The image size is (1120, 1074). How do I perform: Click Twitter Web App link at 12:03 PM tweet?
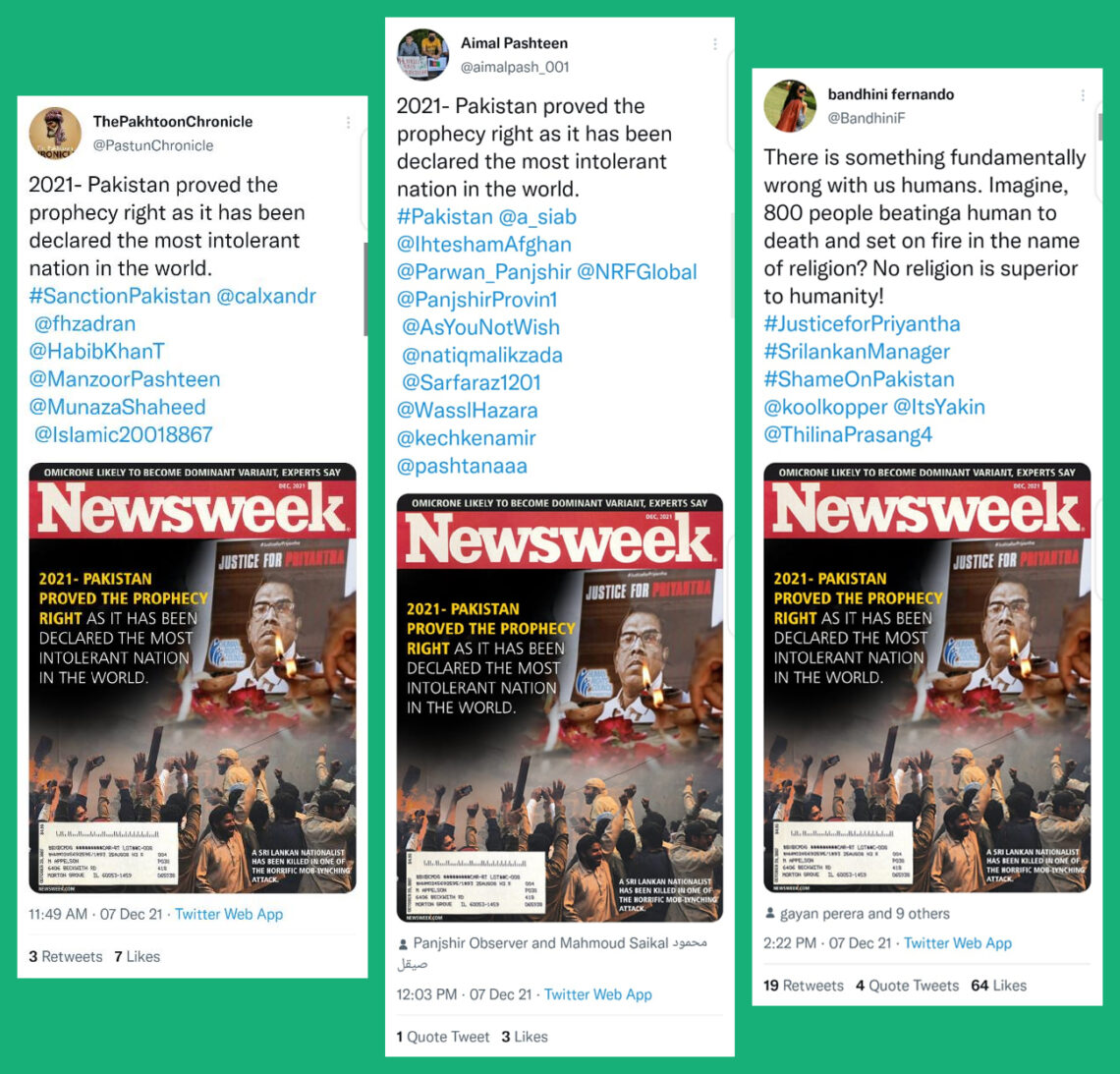(598, 994)
